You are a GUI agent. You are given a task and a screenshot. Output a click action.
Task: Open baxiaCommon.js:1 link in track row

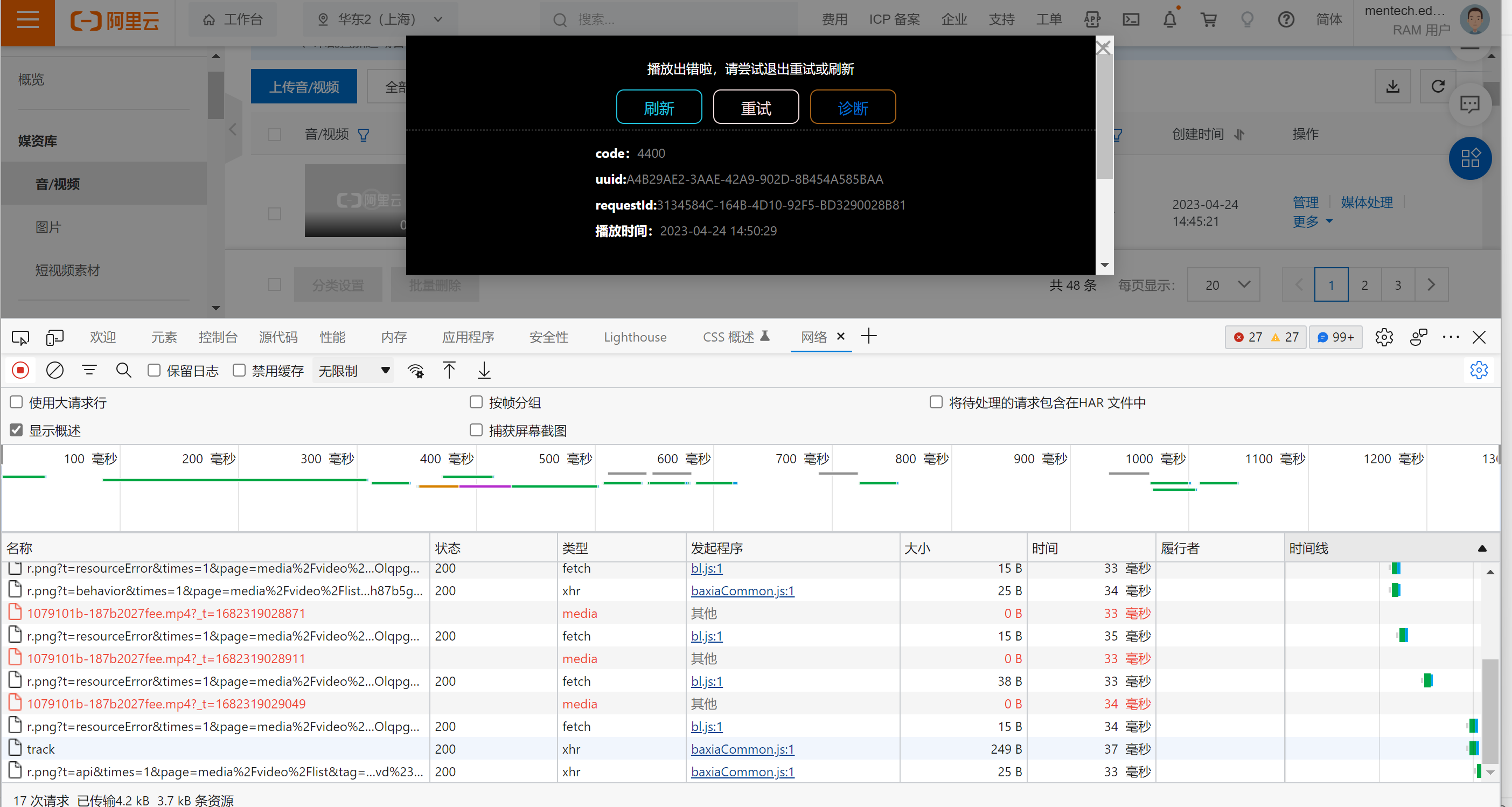pos(742,749)
